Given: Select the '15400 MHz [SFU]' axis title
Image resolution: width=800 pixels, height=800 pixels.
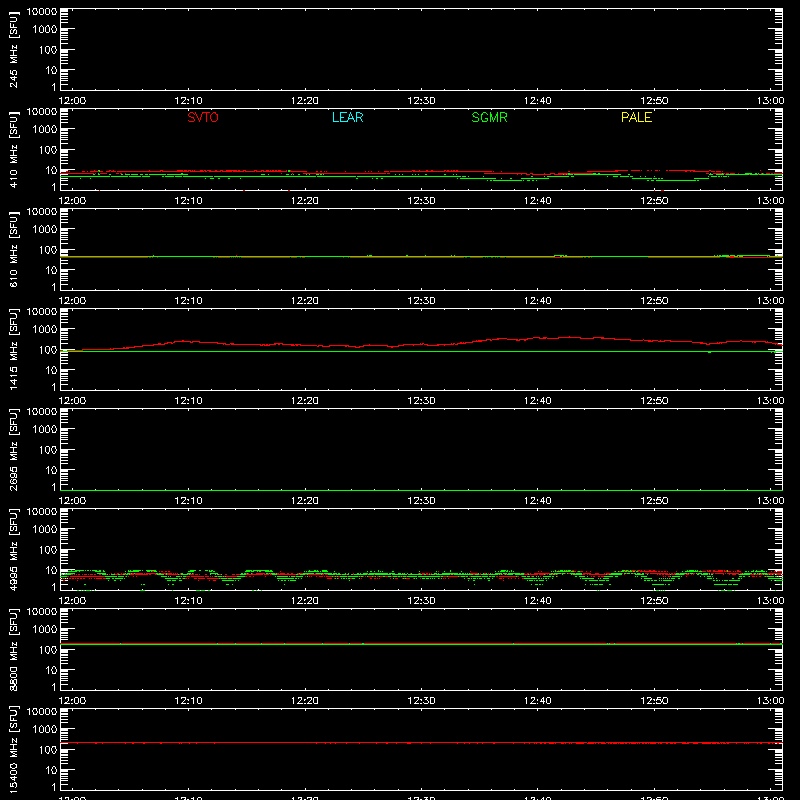Looking at the screenshot, I should pos(14,749).
